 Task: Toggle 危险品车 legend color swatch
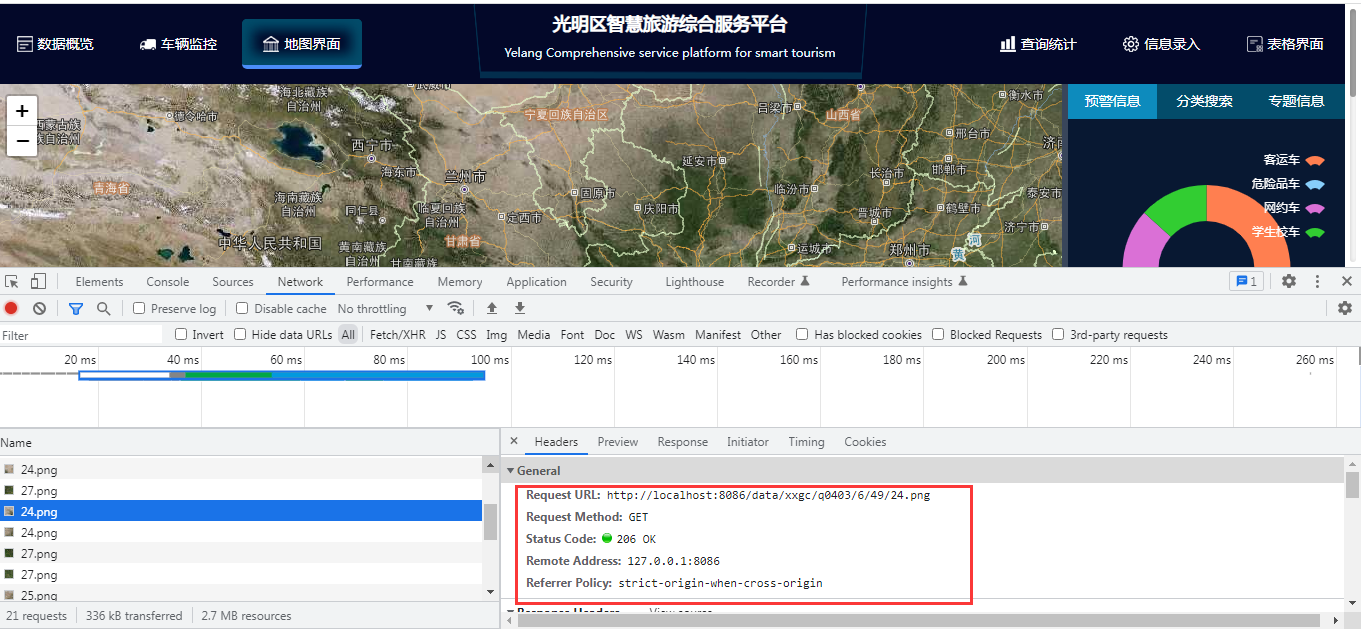(1315, 184)
